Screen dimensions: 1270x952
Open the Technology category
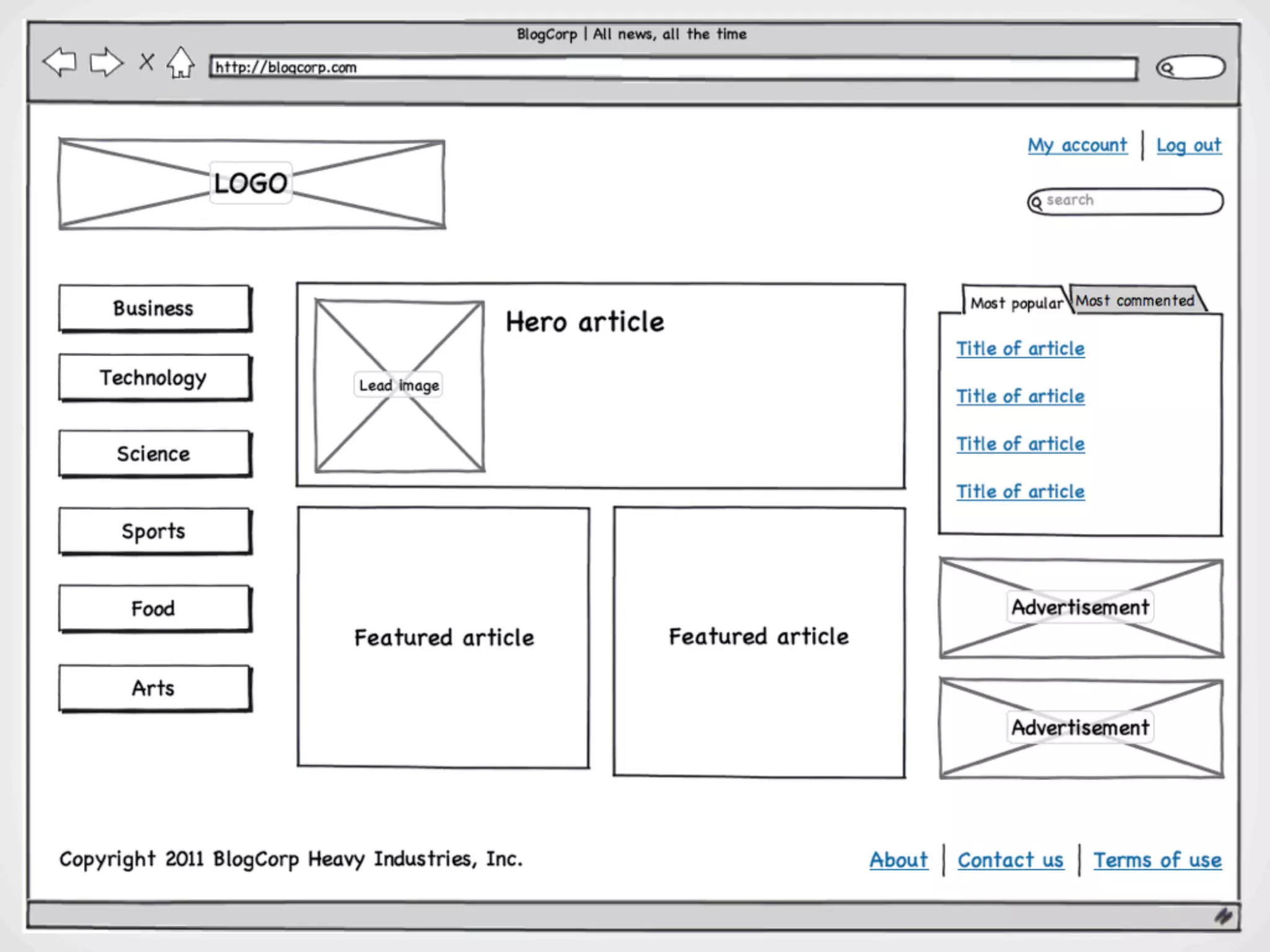click(154, 377)
